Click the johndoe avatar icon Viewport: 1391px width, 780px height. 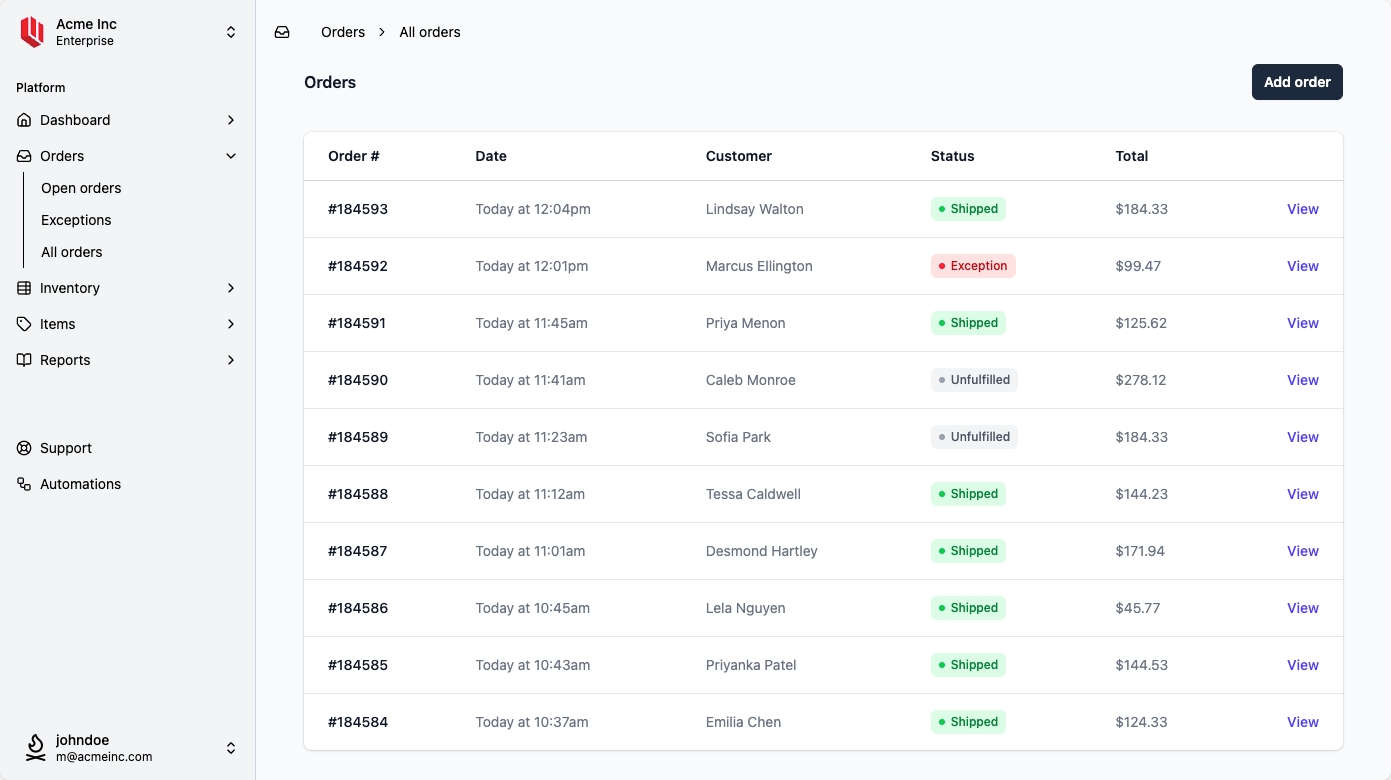pyautogui.click(x=36, y=748)
